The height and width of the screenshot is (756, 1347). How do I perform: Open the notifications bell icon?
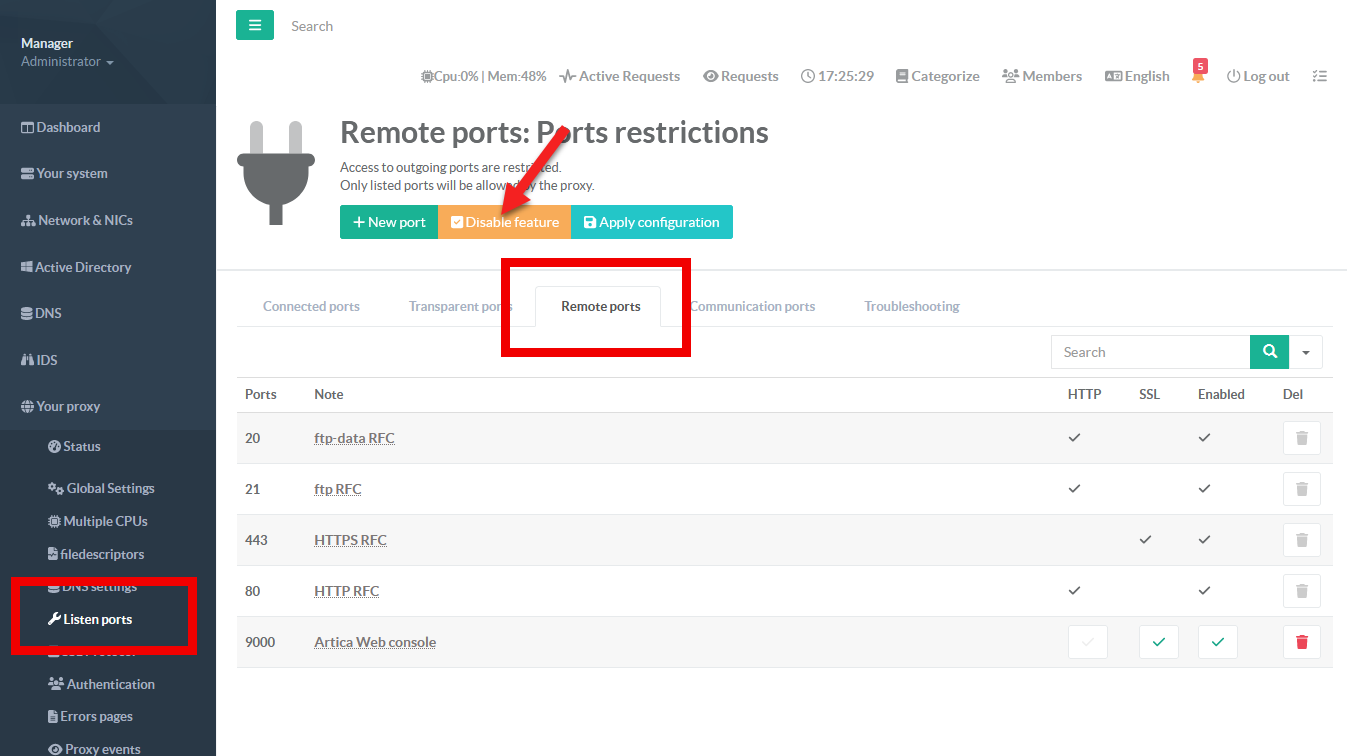pos(1197,77)
